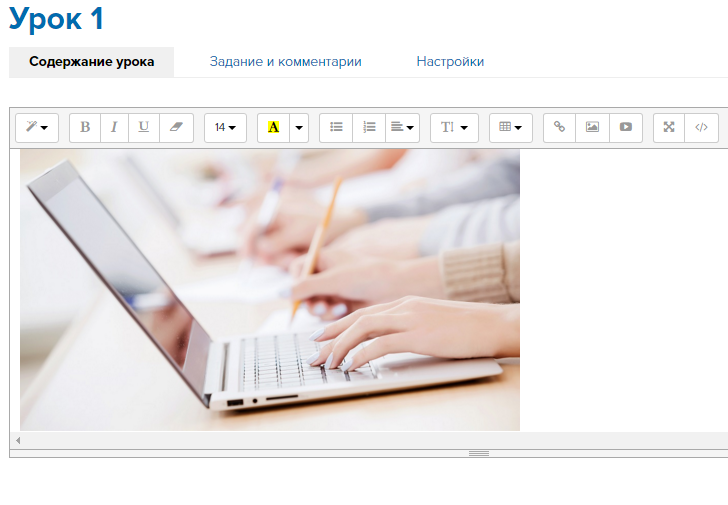
Task: Open the line height dropdown
Action: [454, 127]
